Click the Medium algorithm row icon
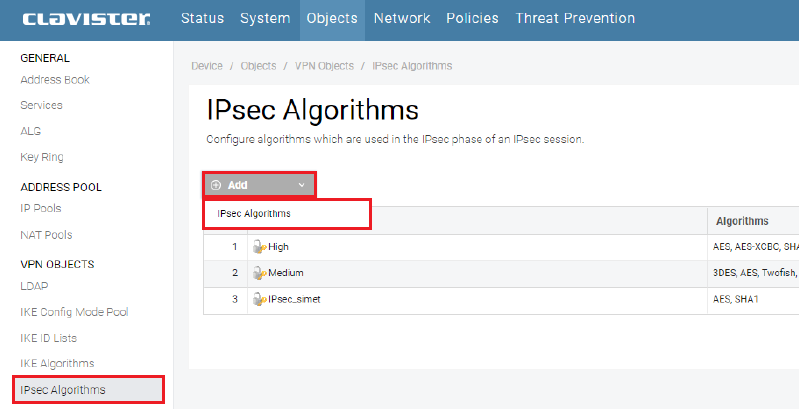This screenshot has height=409, width=799. pyautogui.click(x=259, y=272)
